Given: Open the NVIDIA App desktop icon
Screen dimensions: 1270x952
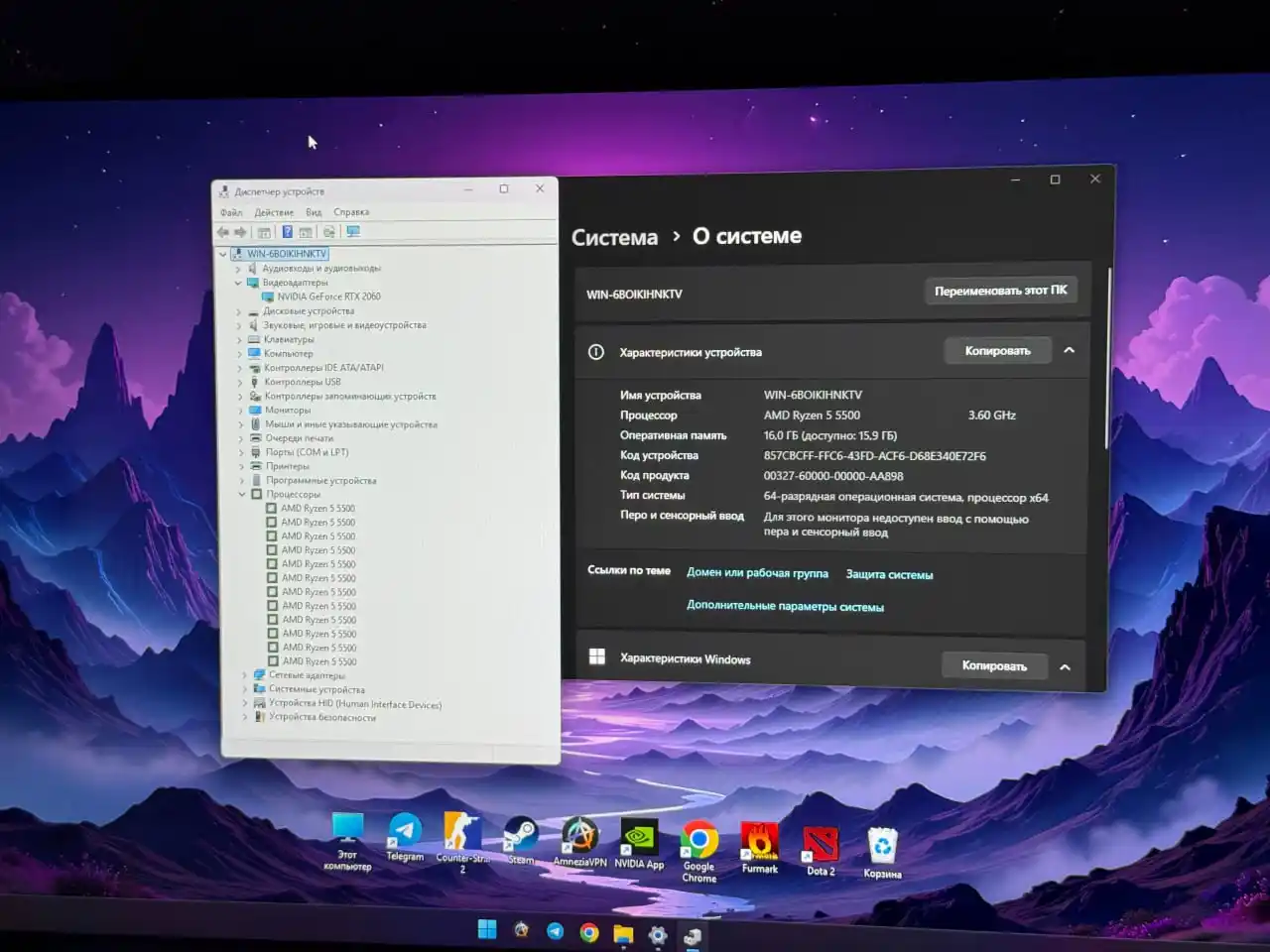Looking at the screenshot, I should (639, 840).
